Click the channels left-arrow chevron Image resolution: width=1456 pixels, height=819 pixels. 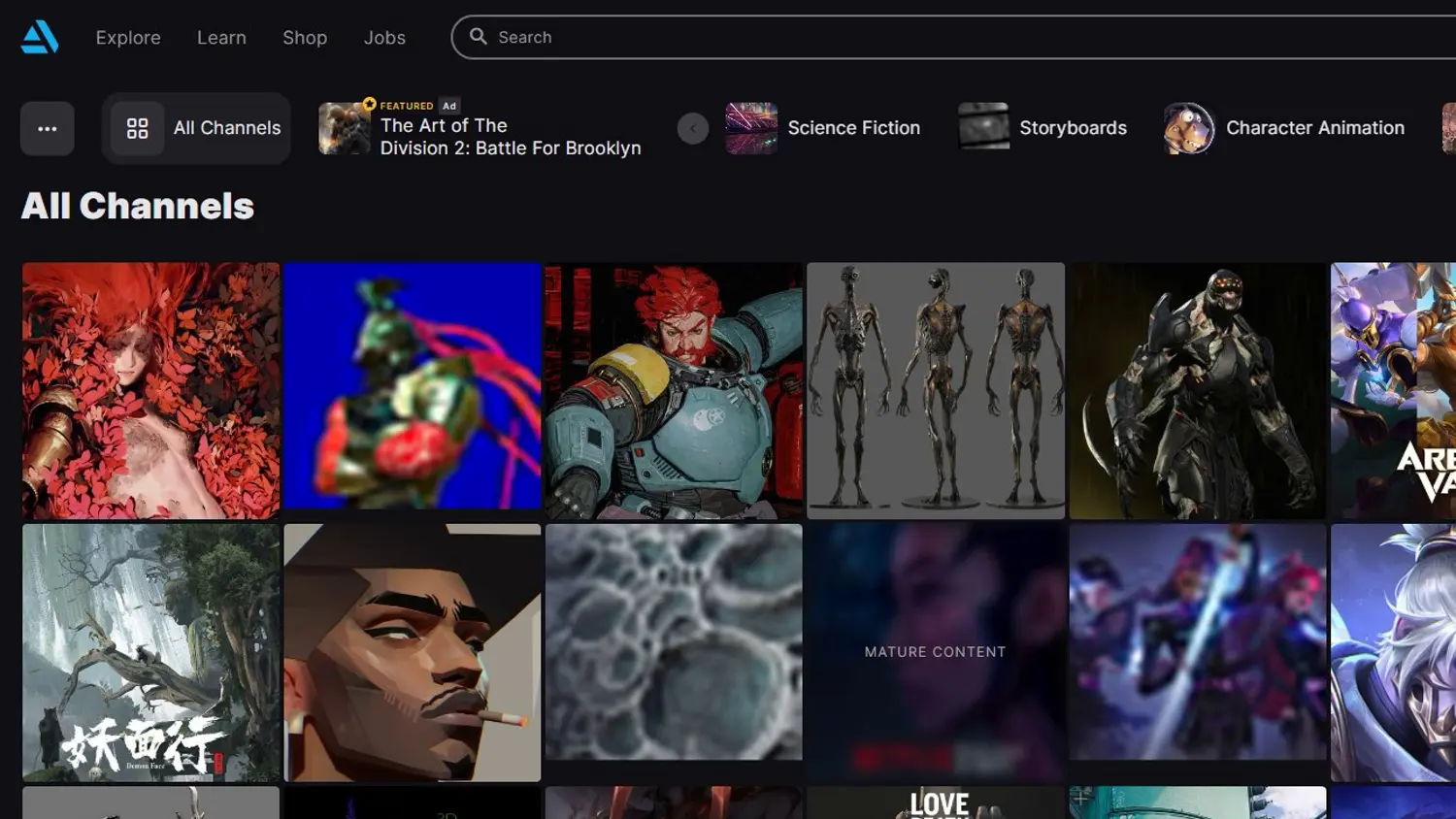pos(693,128)
